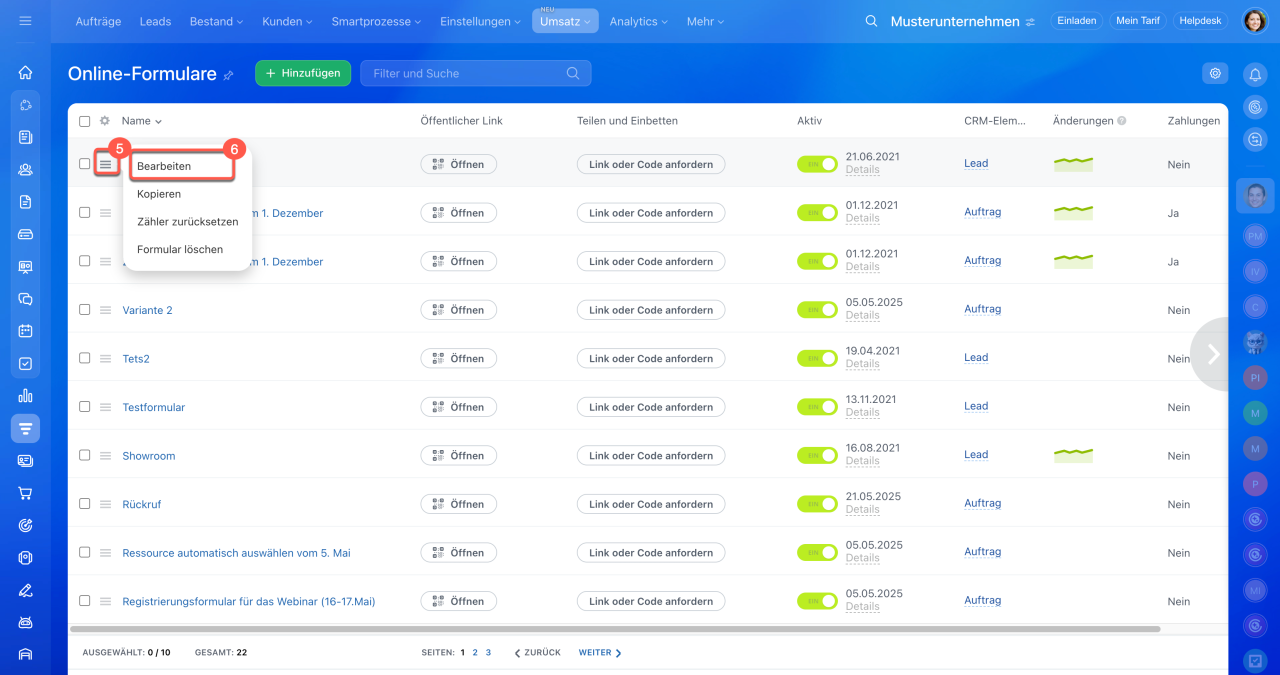The height and width of the screenshot is (675, 1280).
Task: Expand the Umsatz dropdown menu
Action: click(565, 21)
